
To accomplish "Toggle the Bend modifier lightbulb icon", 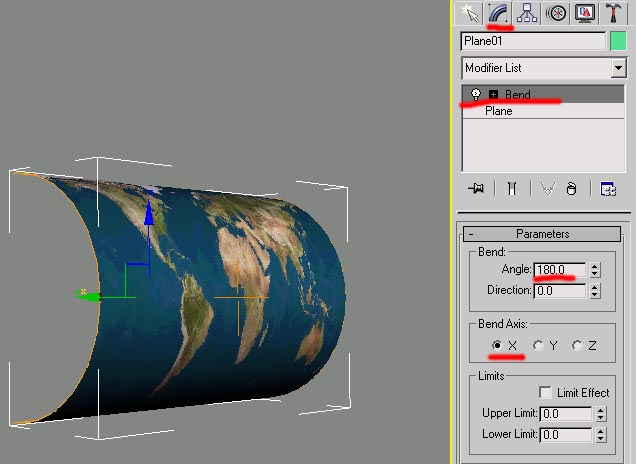I will coord(475,95).
